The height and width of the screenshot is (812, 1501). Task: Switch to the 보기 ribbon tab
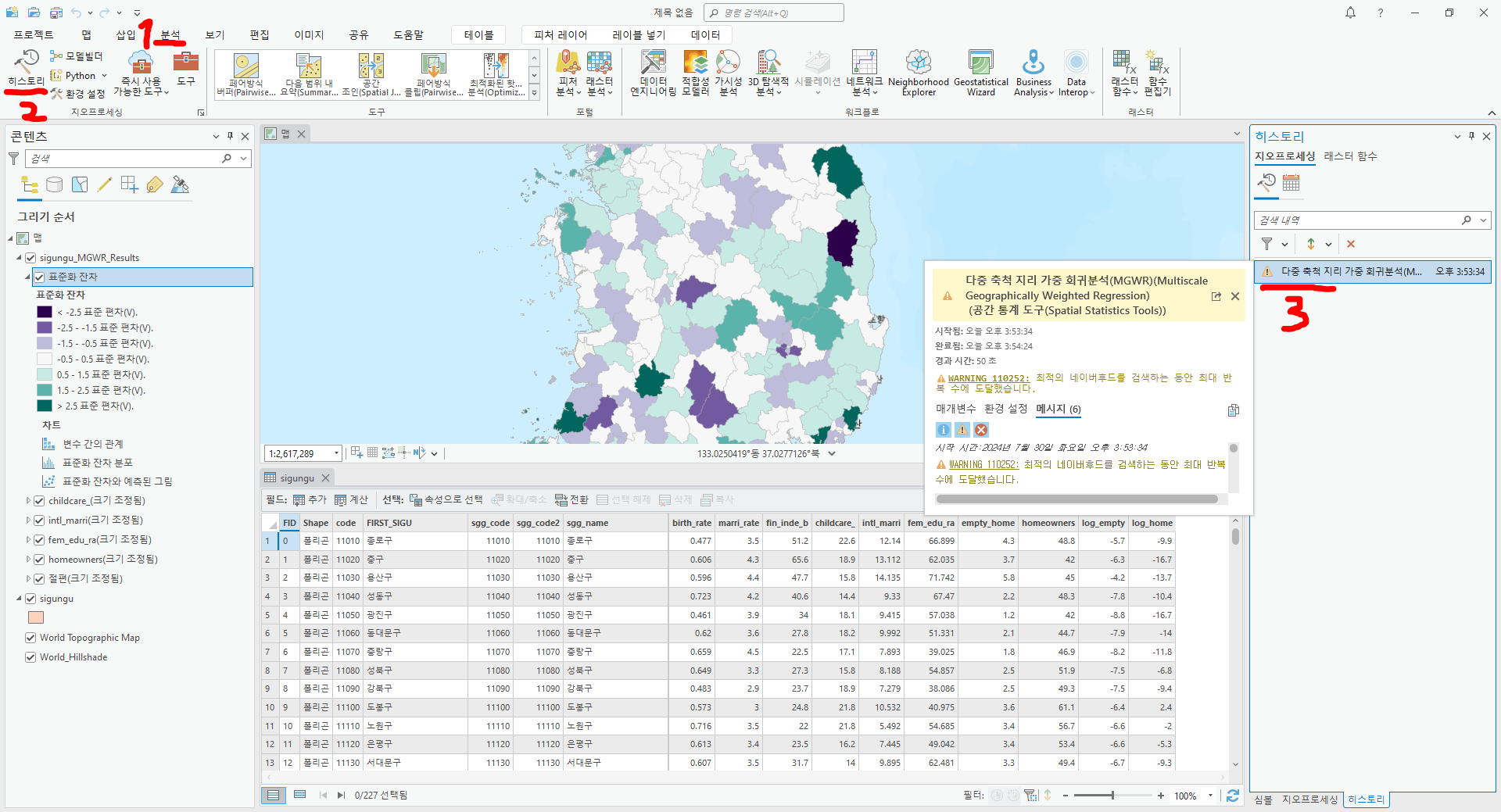pos(214,35)
